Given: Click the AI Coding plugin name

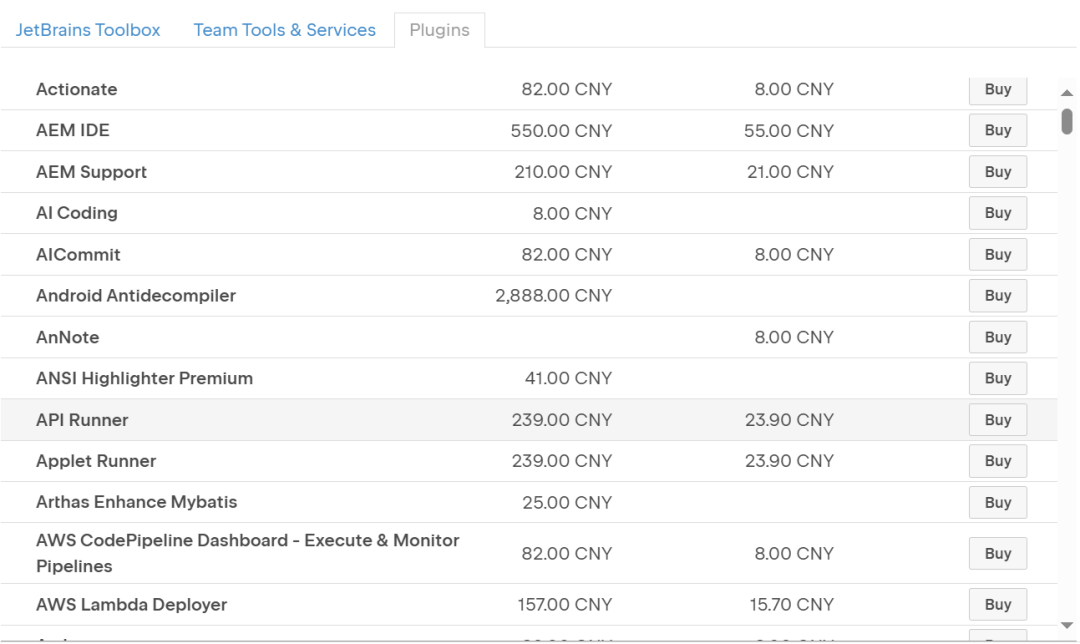Looking at the screenshot, I should [x=76, y=213].
